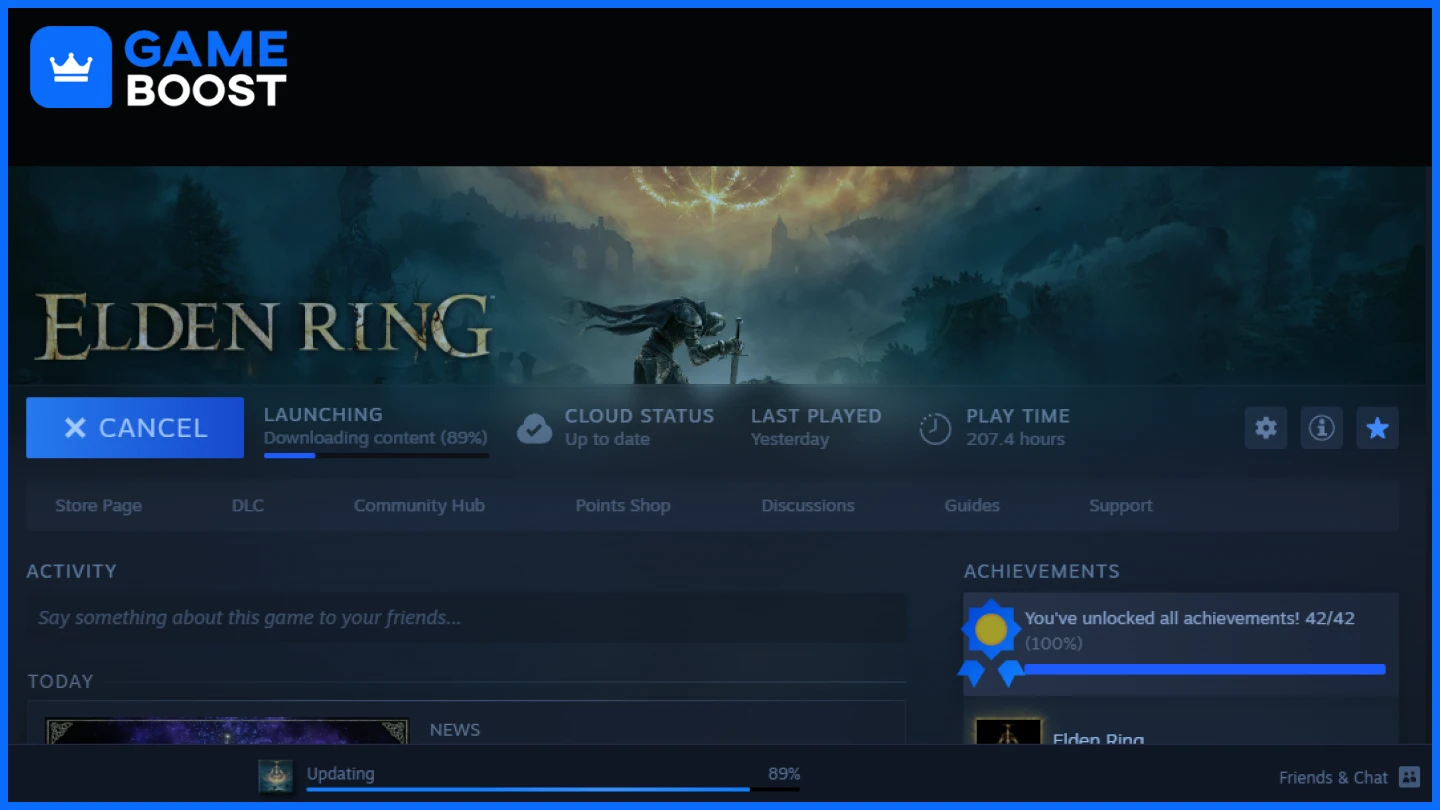
Task: Click the play time clock icon
Action: [935, 429]
